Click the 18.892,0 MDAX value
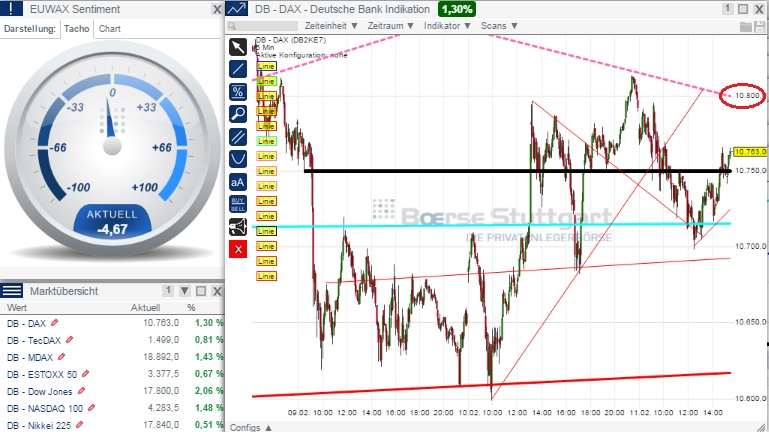Screen dimensions: 769x432 (161, 356)
